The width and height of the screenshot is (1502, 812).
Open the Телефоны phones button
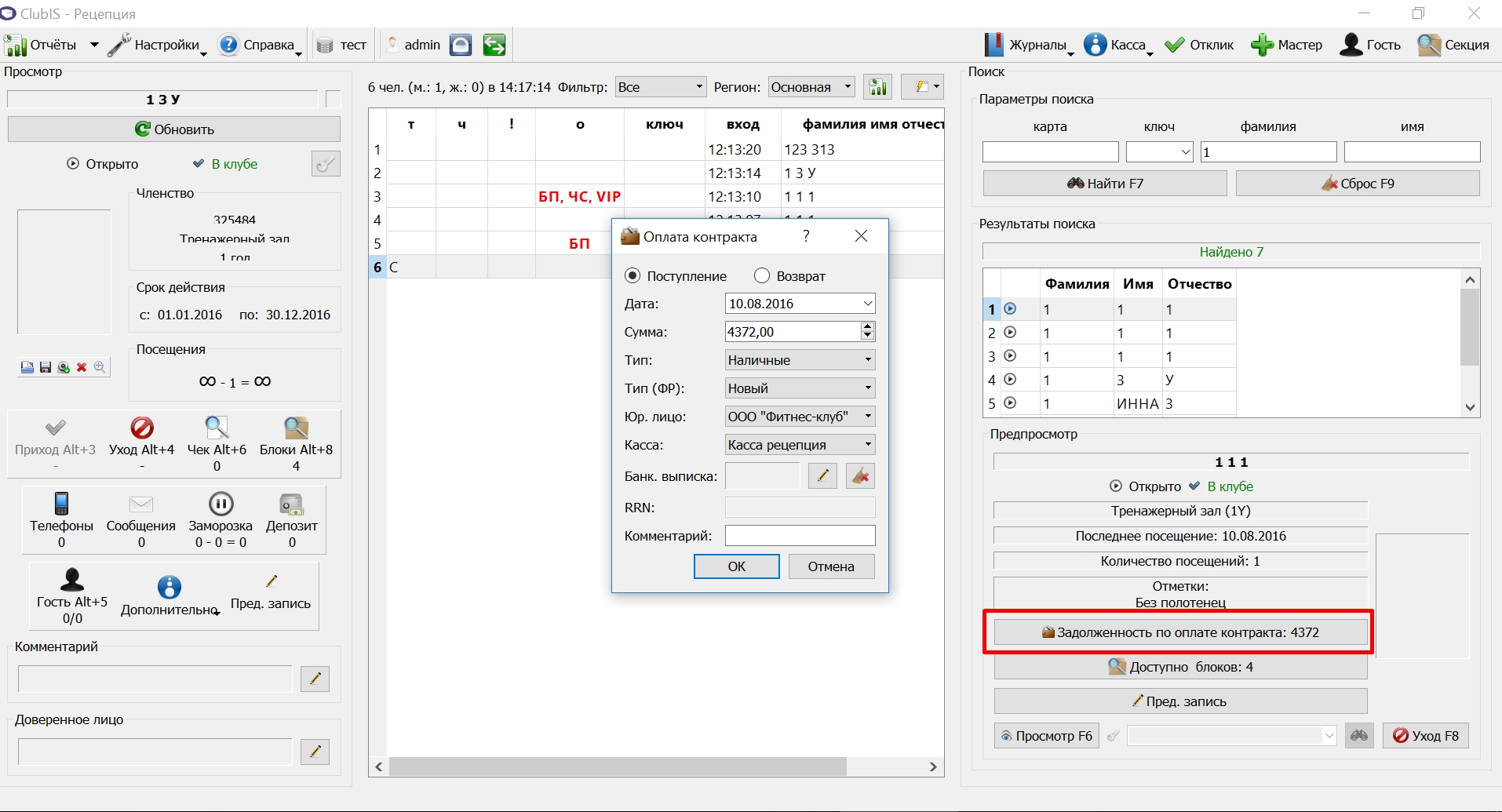tap(61, 519)
